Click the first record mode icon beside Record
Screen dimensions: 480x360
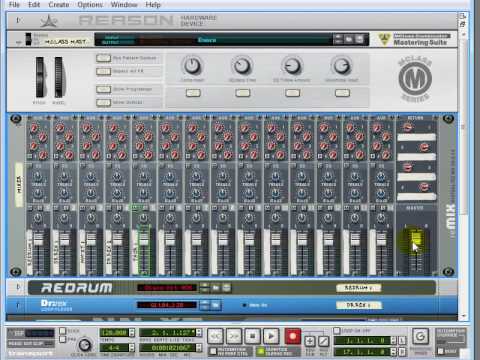310,341
